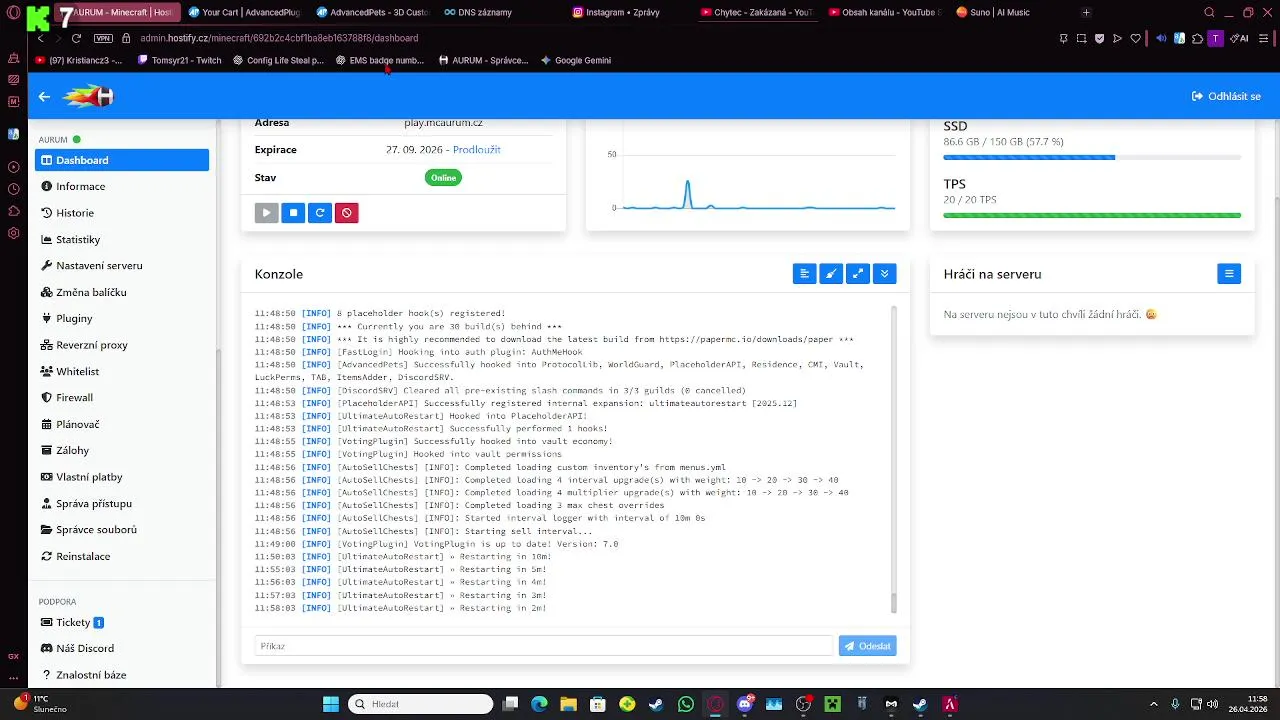Viewport: 1280px width, 720px height.
Task: Click the Hostify rocket logo
Action: click(x=89, y=97)
